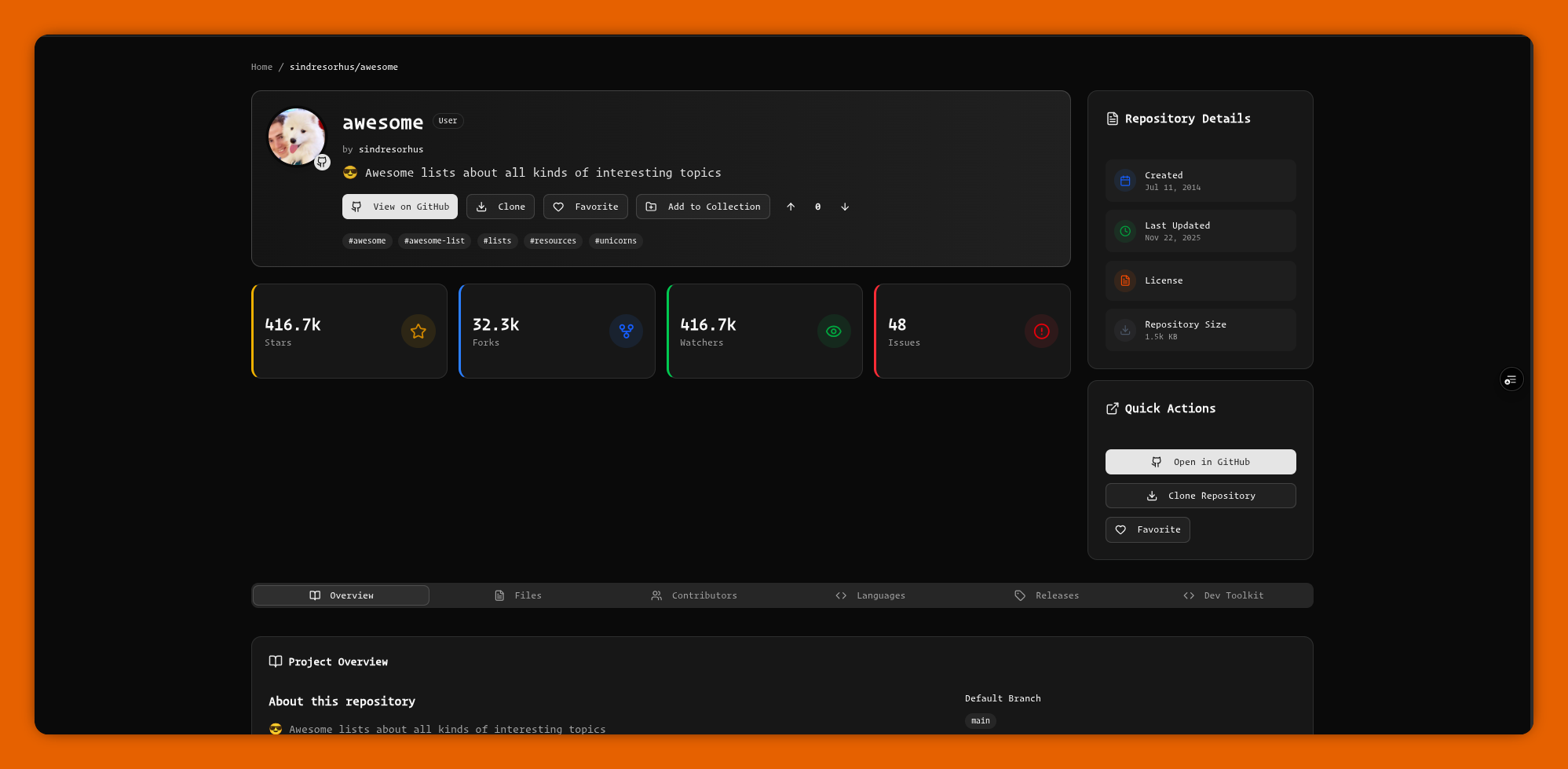The height and width of the screenshot is (769, 1568).
Task: Click the download icon on the Clone button
Action: pos(481,207)
